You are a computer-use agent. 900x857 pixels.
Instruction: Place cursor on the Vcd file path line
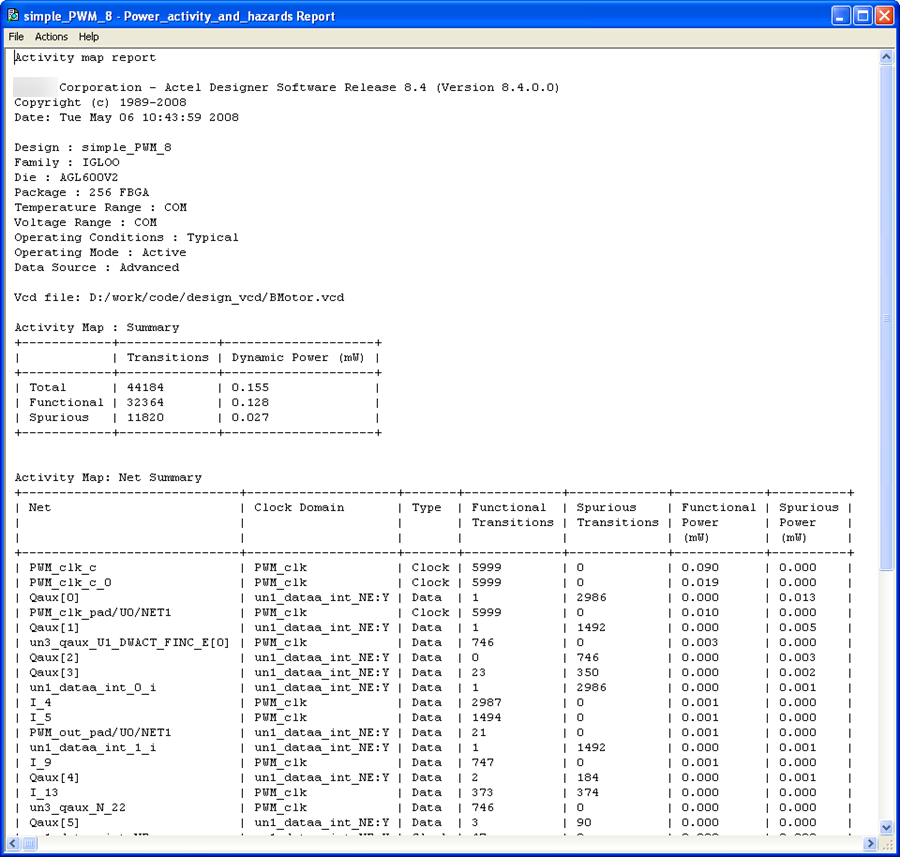pyautogui.click(x=180, y=298)
